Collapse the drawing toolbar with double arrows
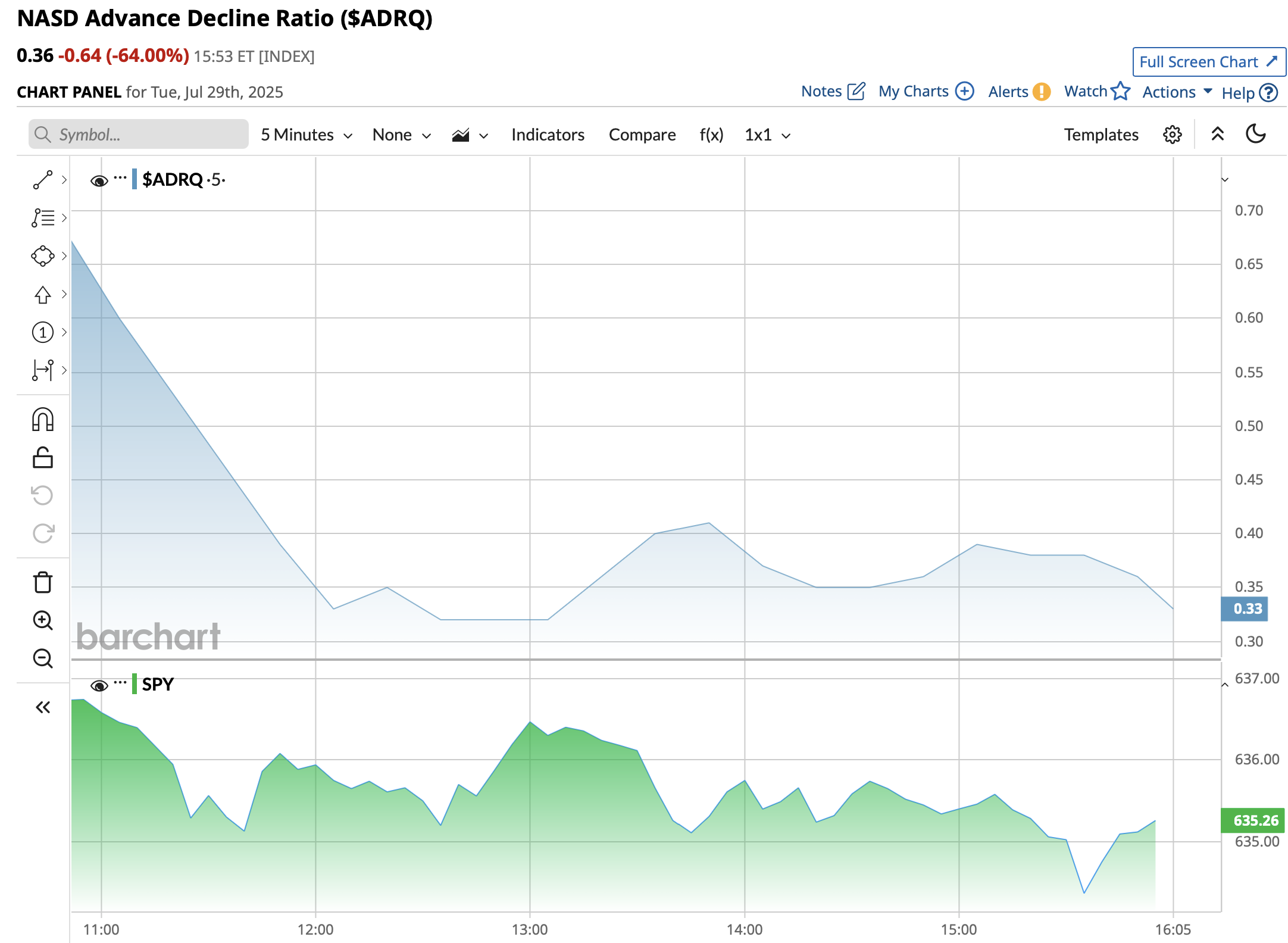 [42, 707]
